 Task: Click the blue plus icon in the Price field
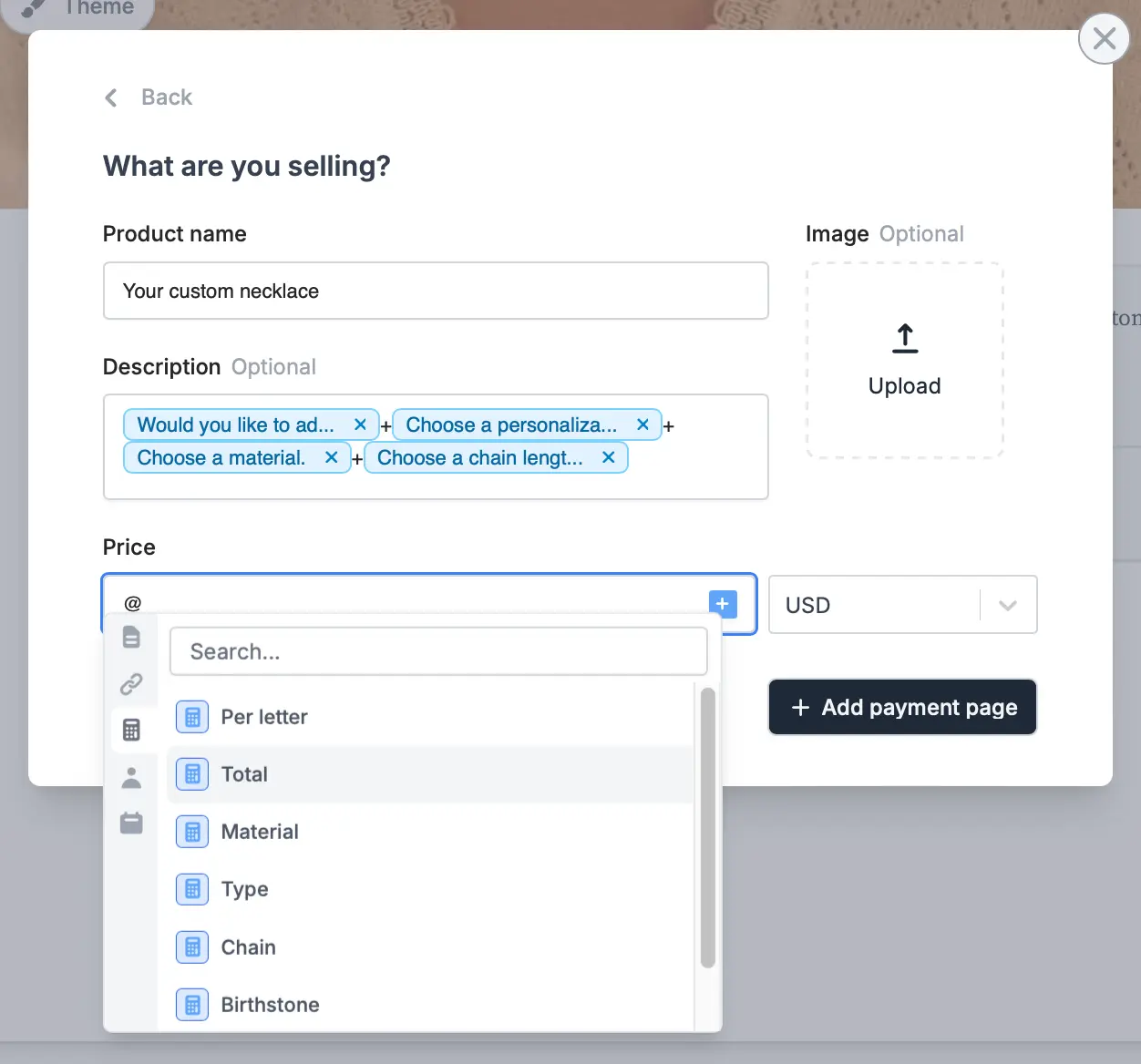(x=723, y=604)
